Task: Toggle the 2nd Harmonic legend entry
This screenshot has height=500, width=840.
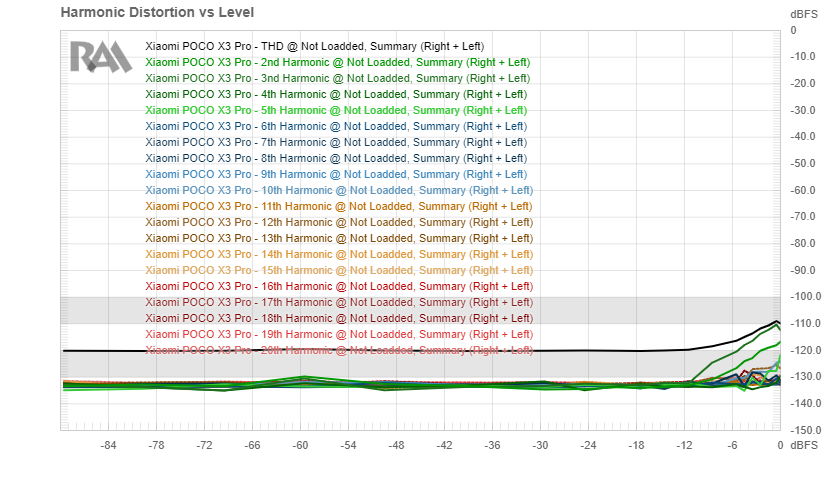Action: tap(338, 63)
